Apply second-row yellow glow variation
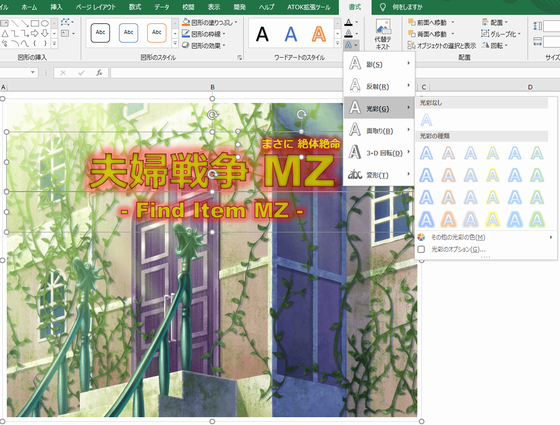This screenshot has height=425, width=560. [492, 175]
